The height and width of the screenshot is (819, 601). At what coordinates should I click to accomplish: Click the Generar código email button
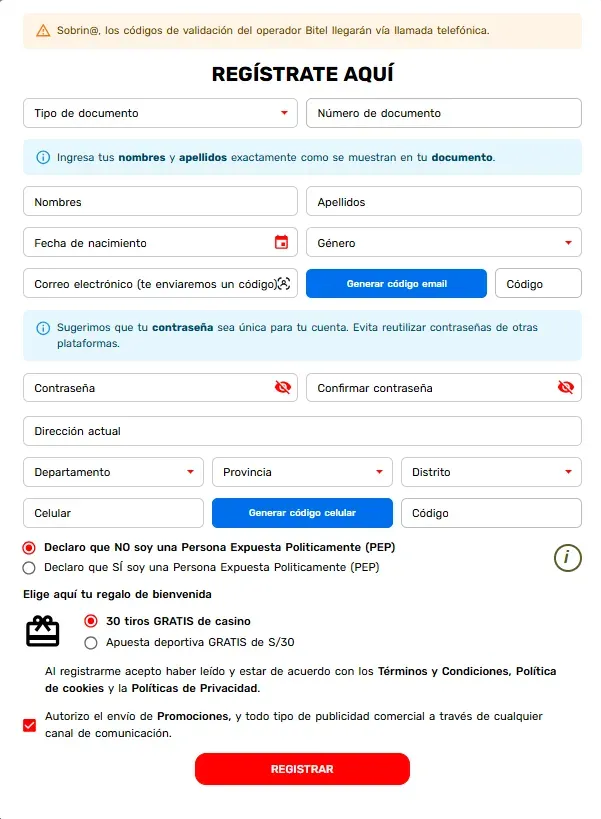[396, 284]
